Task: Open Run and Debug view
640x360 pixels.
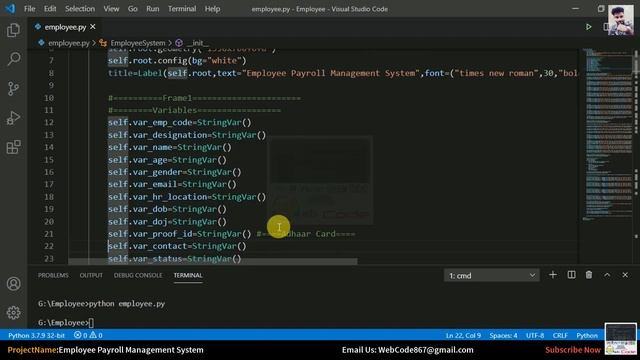Action: pos(13,118)
